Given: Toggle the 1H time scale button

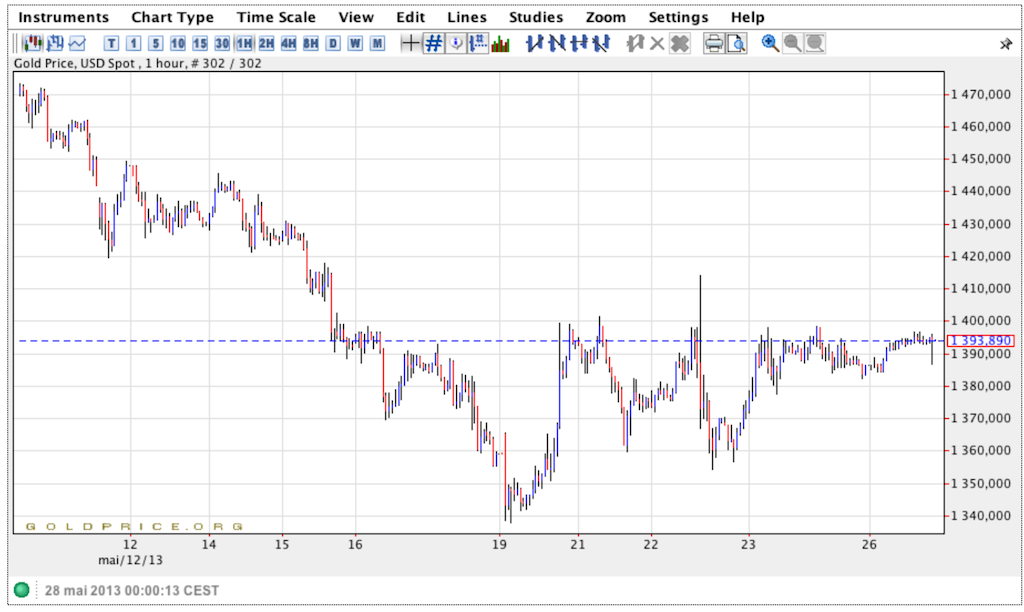Looking at the screenshot, I should tap(243, 43).
